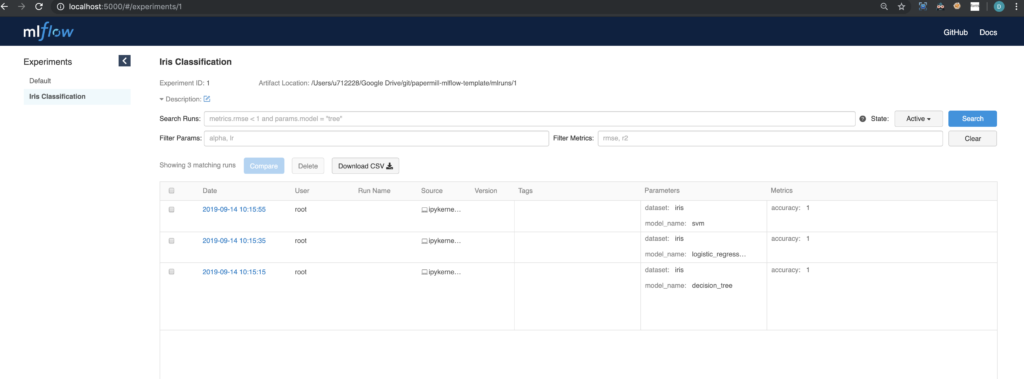Image resolution: width=1024 pixels, height=379 pixels.
Task: Bookmark this page with the star icon
Action: tap(902, 6)
